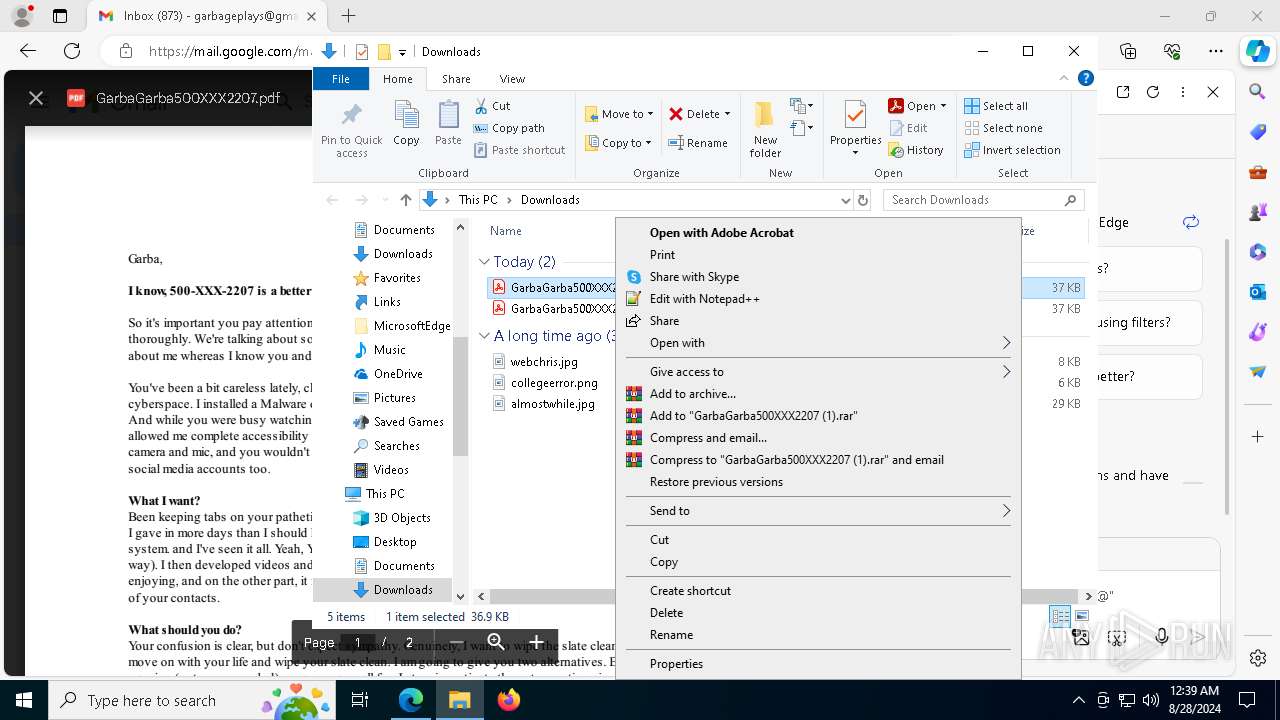Select the almostwhile.jpg file
The height and width of the screenshot is (720, 1280).
pos(552,404)
